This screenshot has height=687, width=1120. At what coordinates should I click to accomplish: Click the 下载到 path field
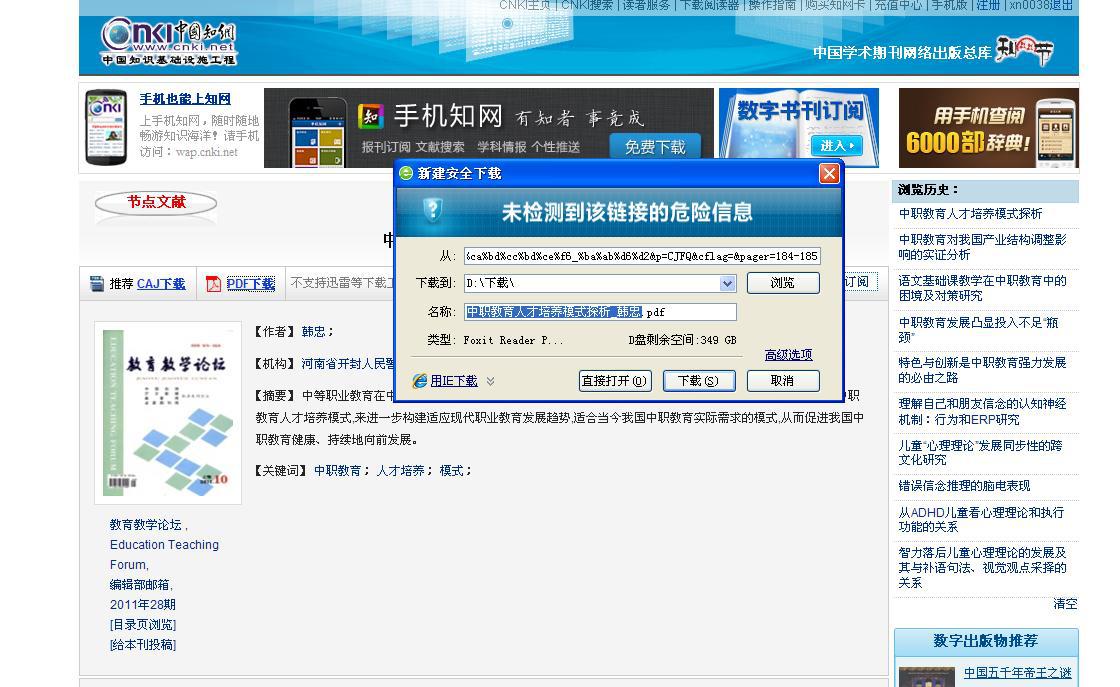pyautogui.click(x=600, y=284)
